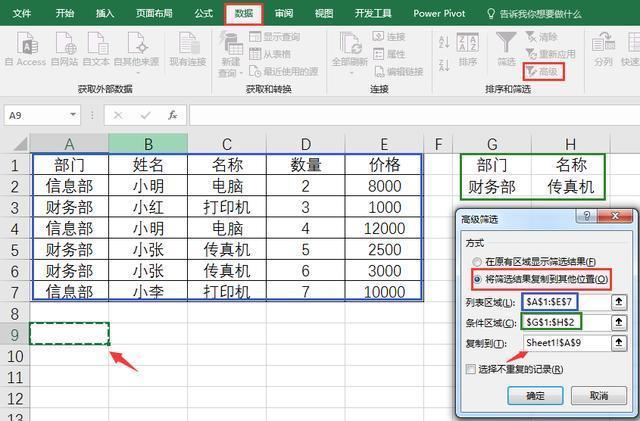Screen dimensions: 640x421
Task: Collapse dialog via 列表区域 range selector button
Action: [x=619, y=302]
